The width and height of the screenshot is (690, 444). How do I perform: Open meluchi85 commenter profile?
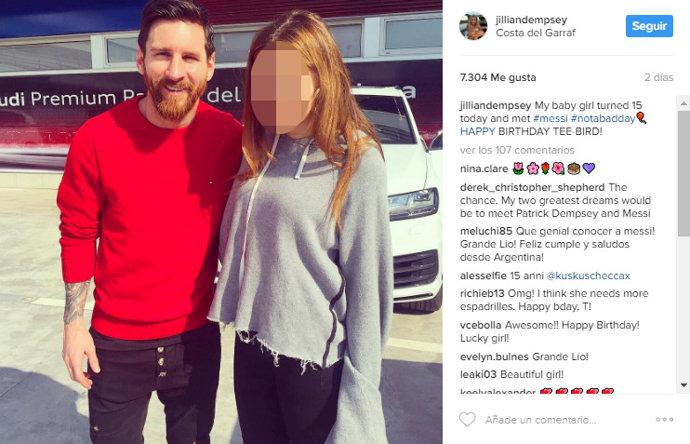(486, 231)
